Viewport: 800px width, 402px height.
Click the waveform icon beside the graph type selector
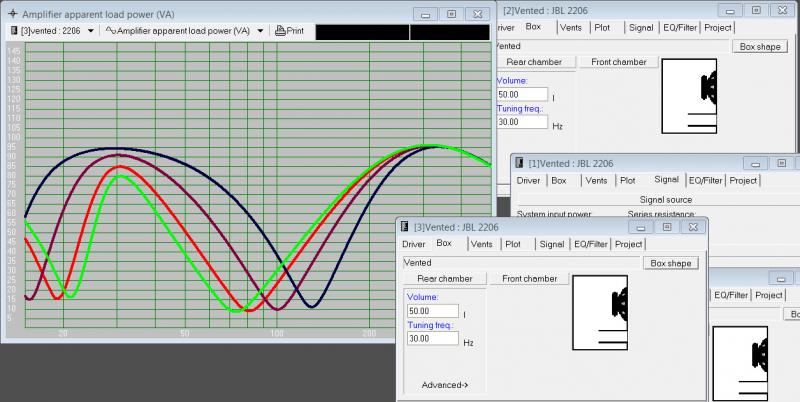click(110, 31)
